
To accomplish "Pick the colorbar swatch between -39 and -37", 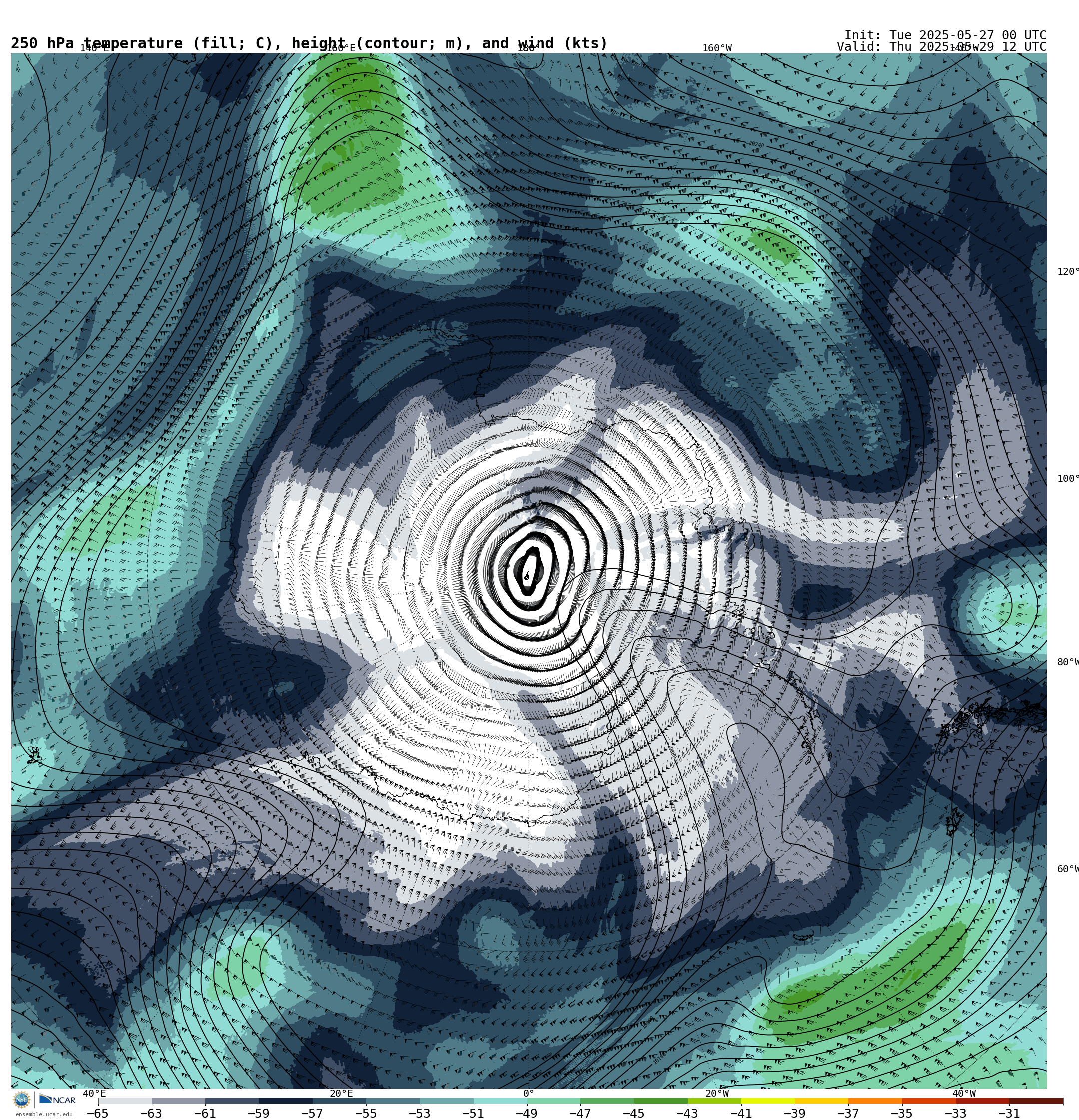I will click(x=822, y=1101).
